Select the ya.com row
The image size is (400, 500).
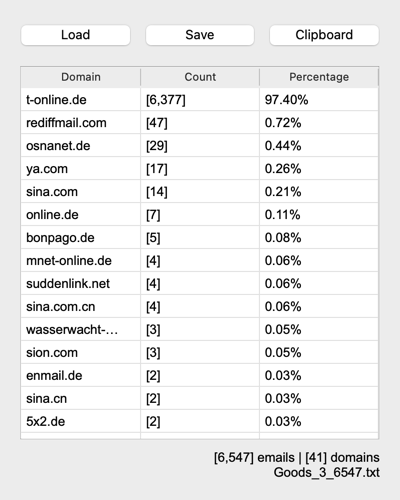(200, 169)
